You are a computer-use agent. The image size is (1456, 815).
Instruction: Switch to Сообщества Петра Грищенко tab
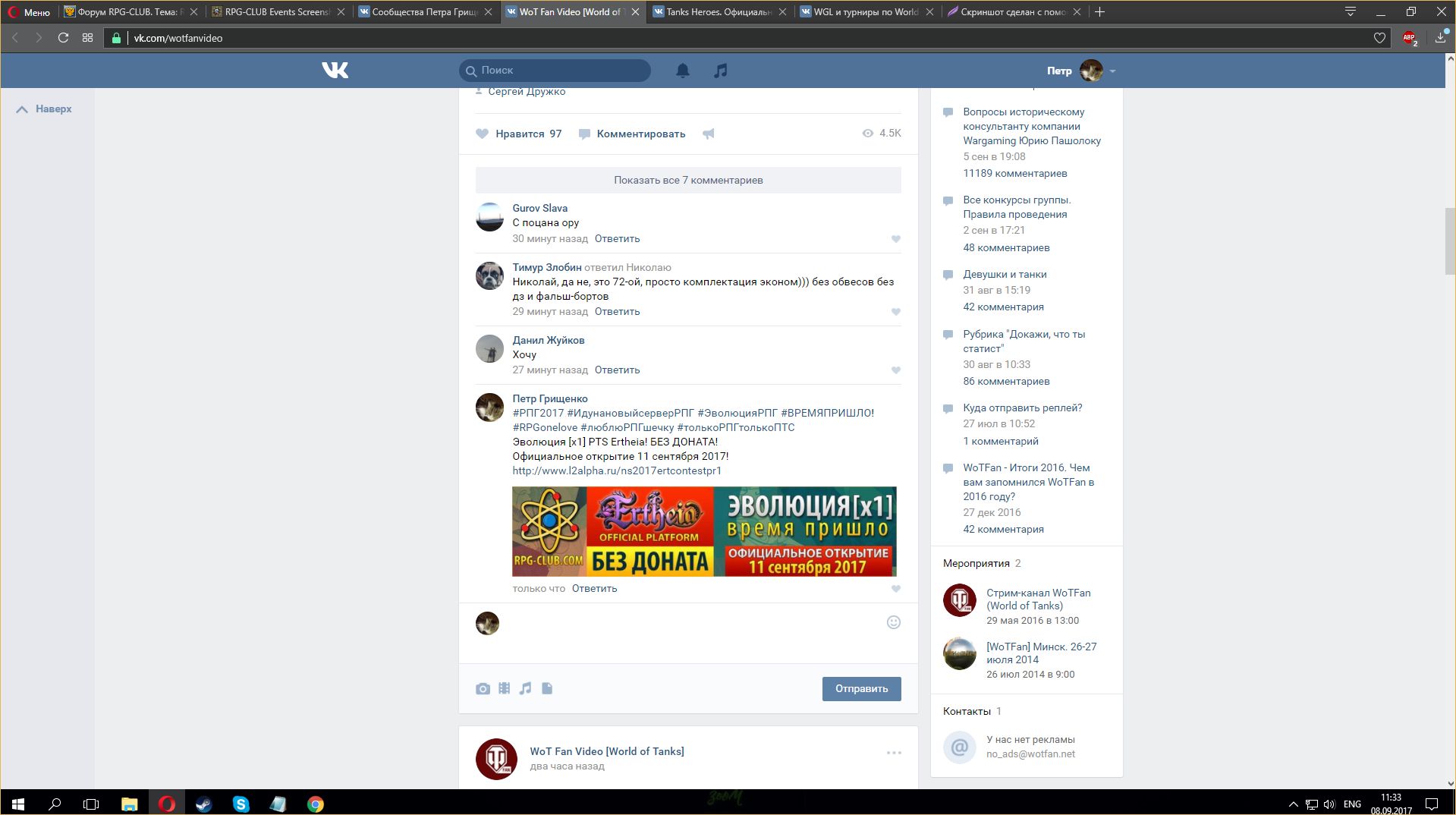coord(424,12)
